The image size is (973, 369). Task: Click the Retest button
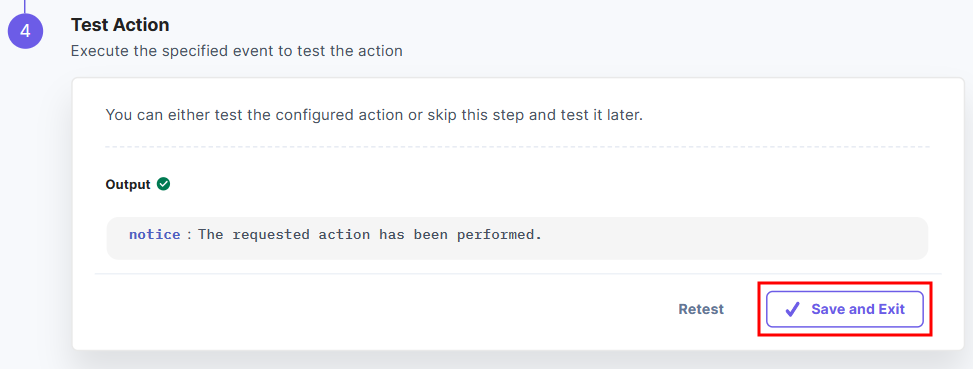[x=701, y=309]
